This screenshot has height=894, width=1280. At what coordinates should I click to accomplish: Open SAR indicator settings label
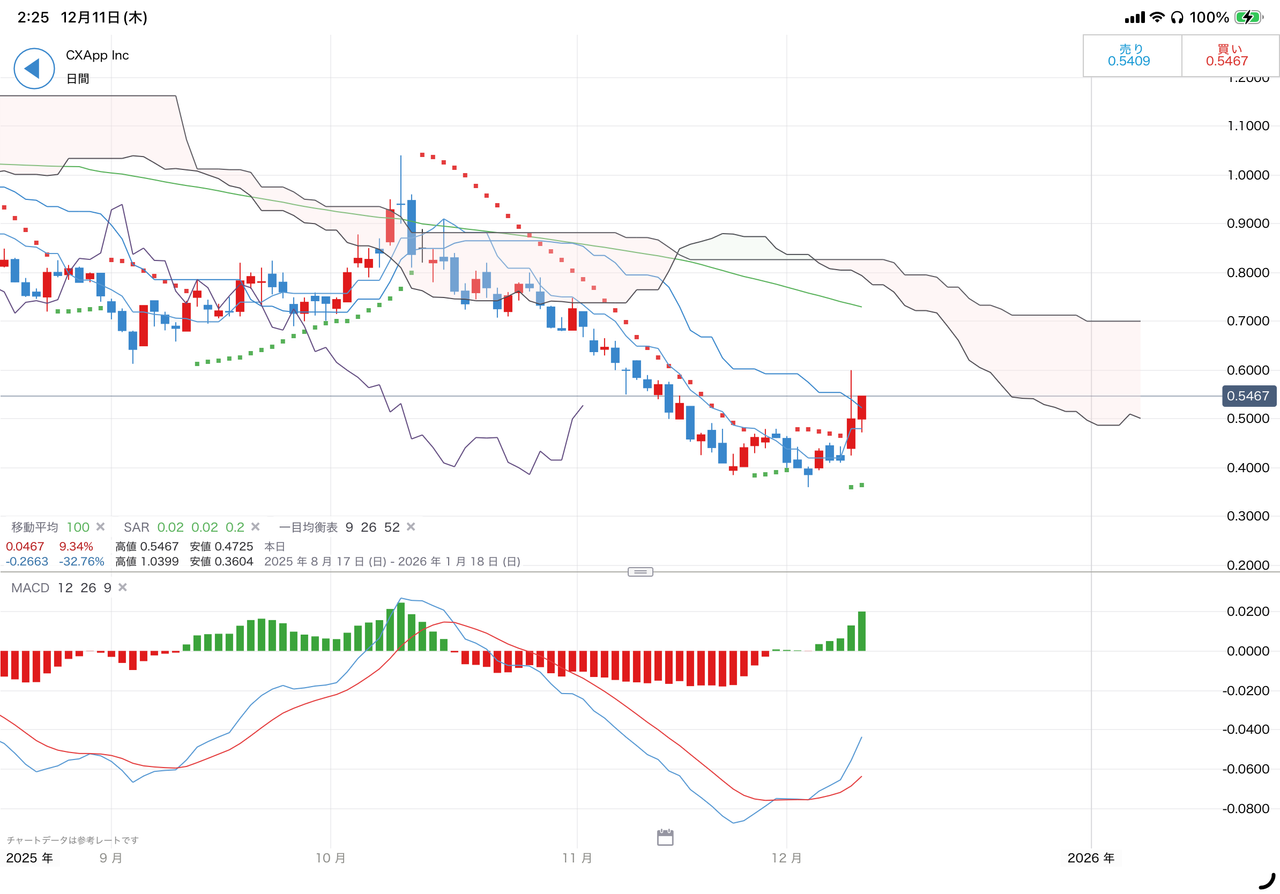tap(136, 527)
